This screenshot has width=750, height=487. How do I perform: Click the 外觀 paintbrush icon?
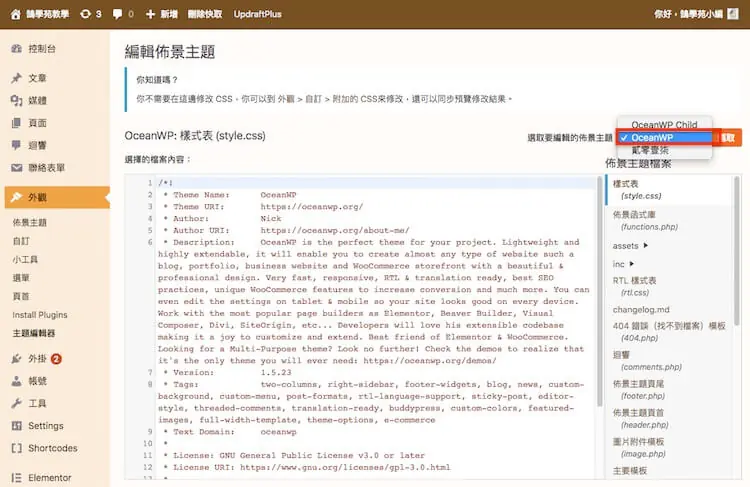coord(16,197)
